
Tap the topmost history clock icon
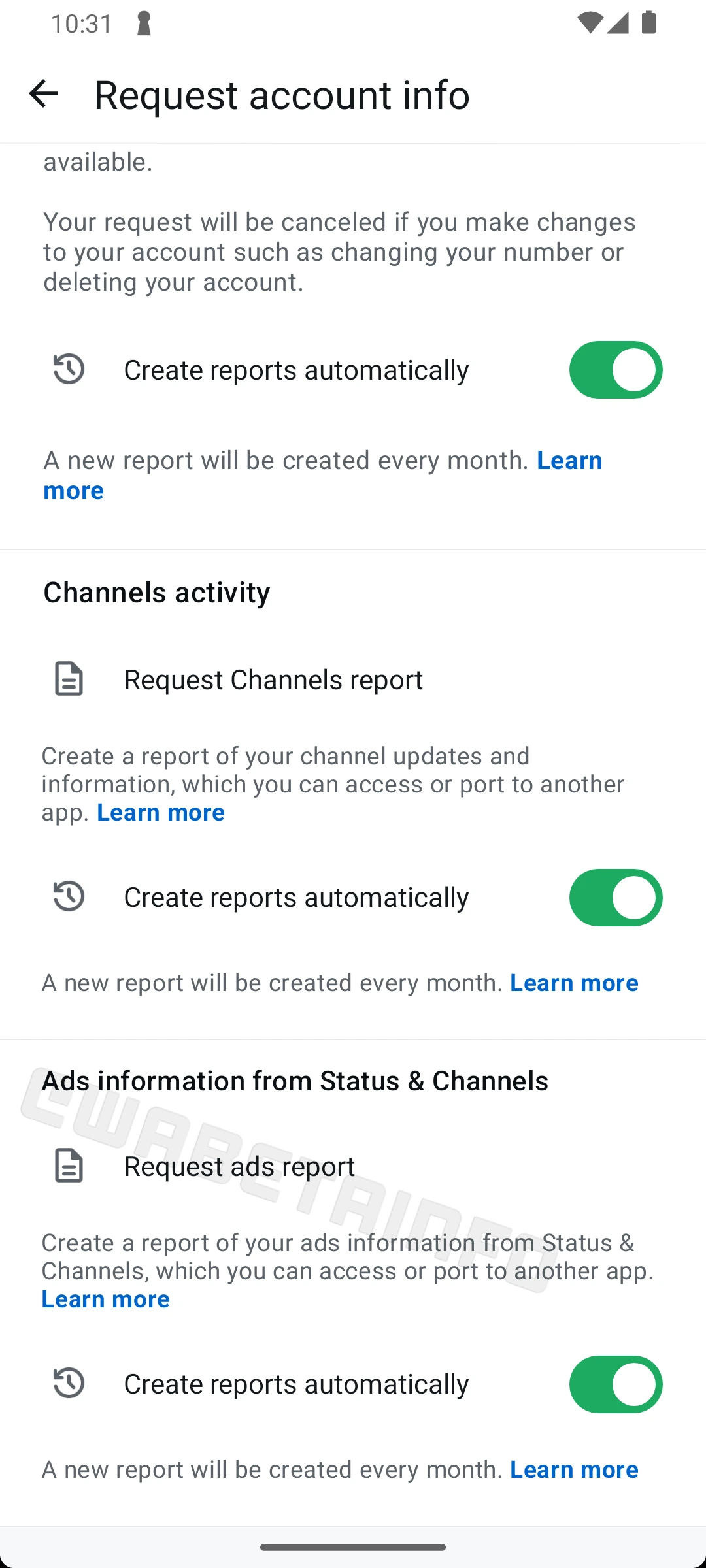(69, 369)
